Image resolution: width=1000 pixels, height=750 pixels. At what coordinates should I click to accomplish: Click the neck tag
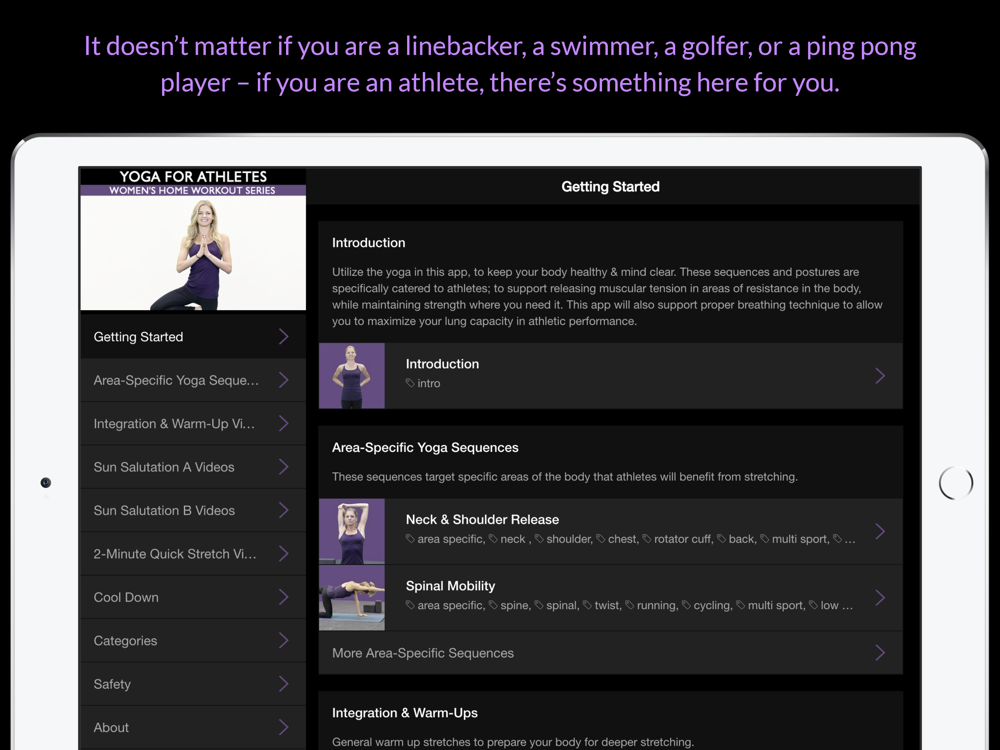point(509,539)
